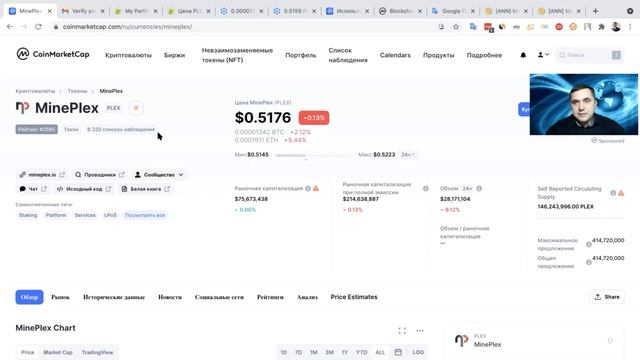Click the Токены breadcrumb link
The height and width of the screenshot is (360, 640).
[x=78, y=91]
